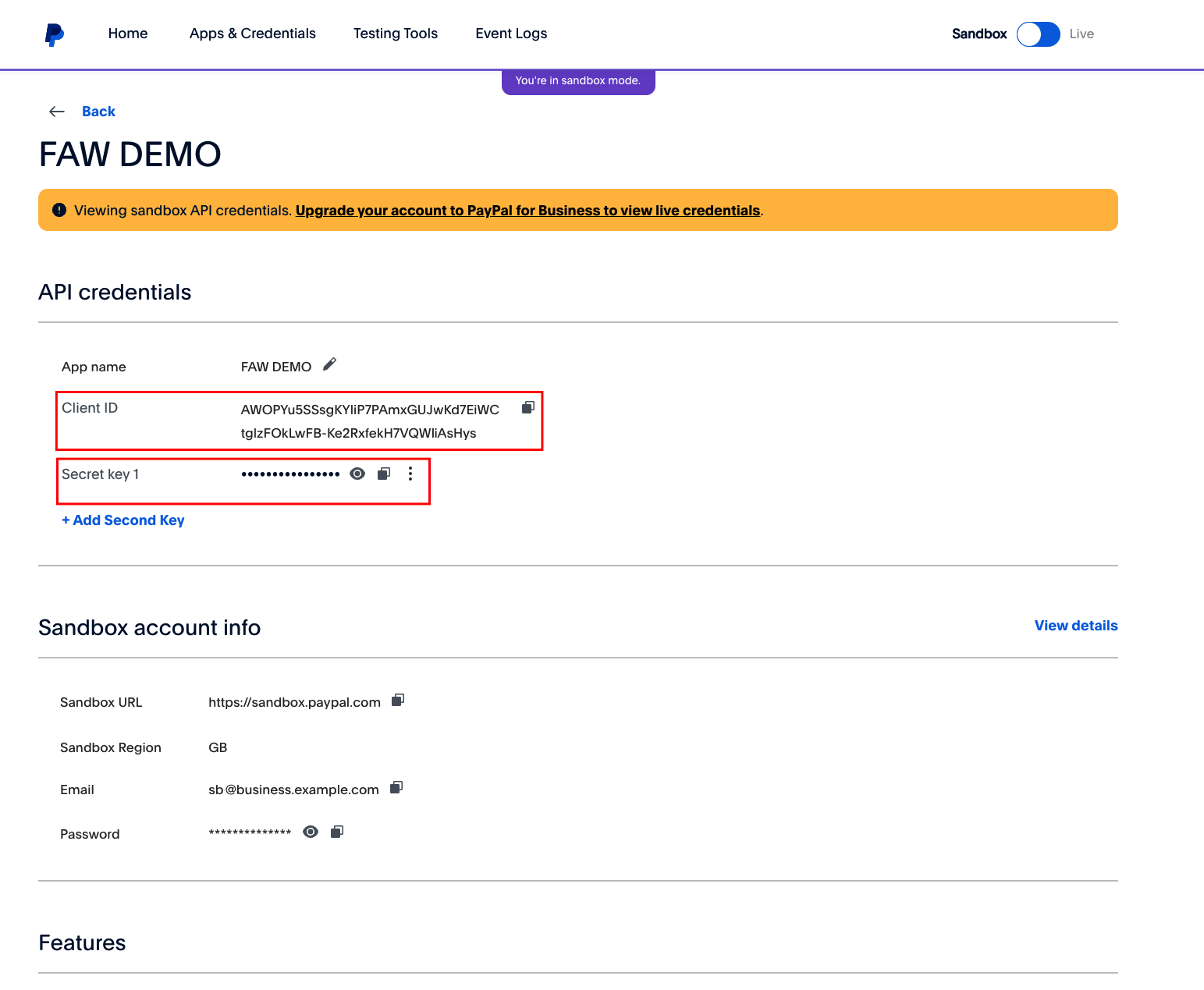Open Event Logs in navigation
The height and width of the screenshot is (990, 1204).
tap(511, 34)
